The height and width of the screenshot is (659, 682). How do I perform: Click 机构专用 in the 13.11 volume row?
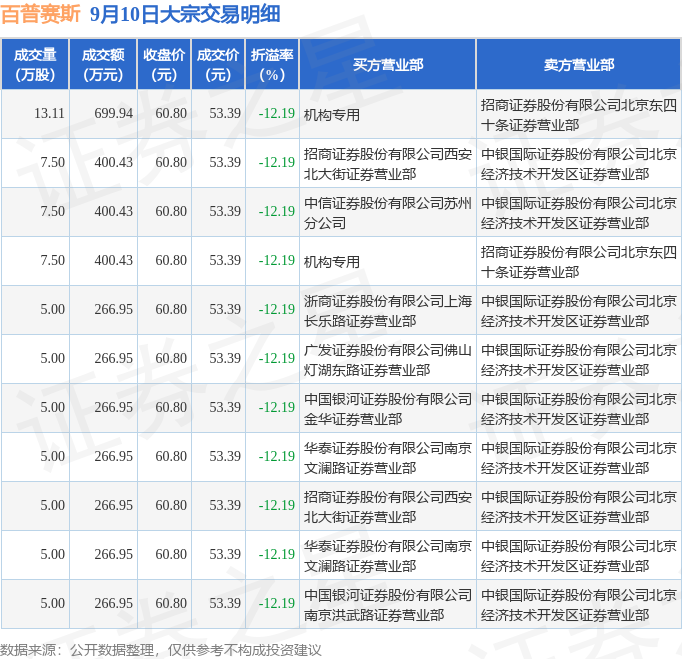332,115
